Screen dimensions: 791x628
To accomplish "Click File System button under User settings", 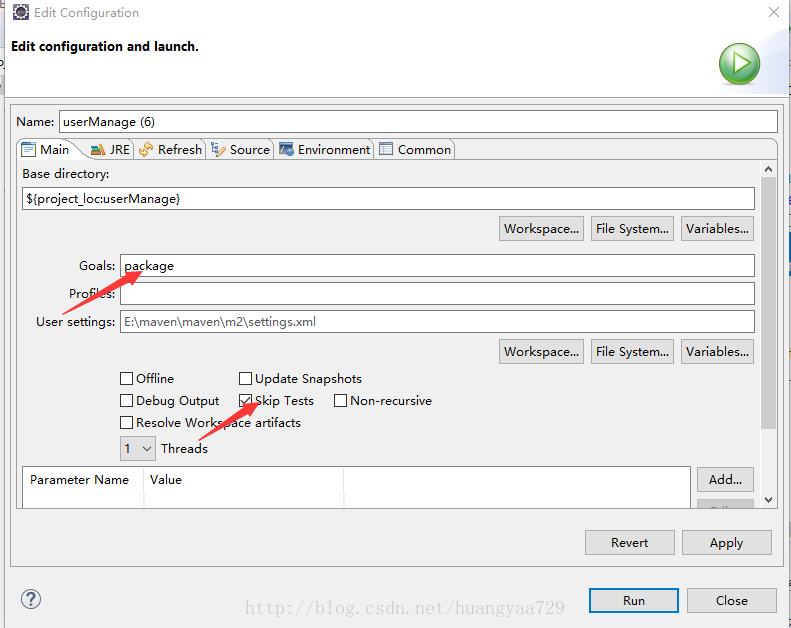I will click(x=632, y=352).
